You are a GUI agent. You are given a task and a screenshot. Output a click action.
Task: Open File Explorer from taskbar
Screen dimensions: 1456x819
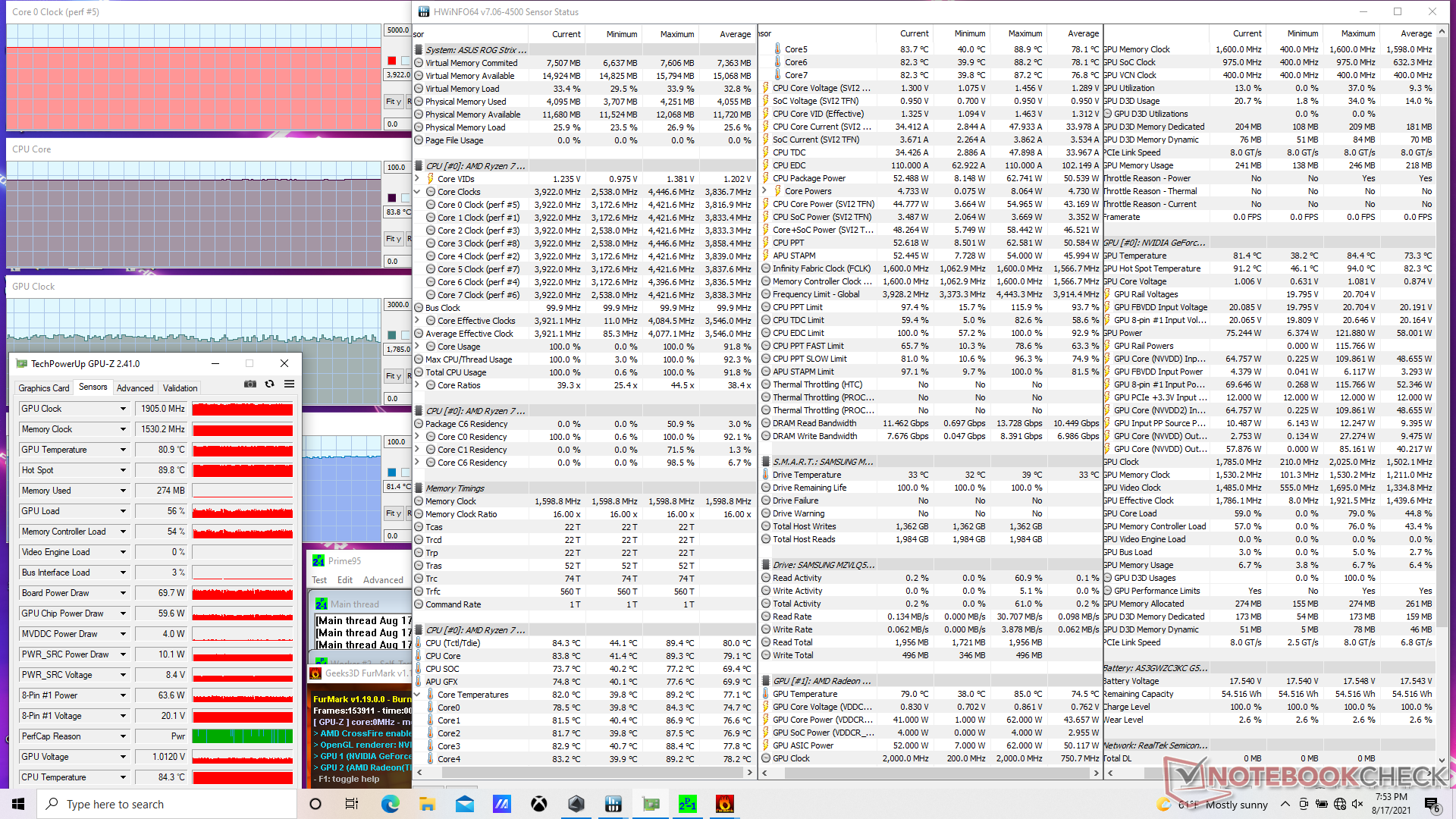[x=427, y=804]
